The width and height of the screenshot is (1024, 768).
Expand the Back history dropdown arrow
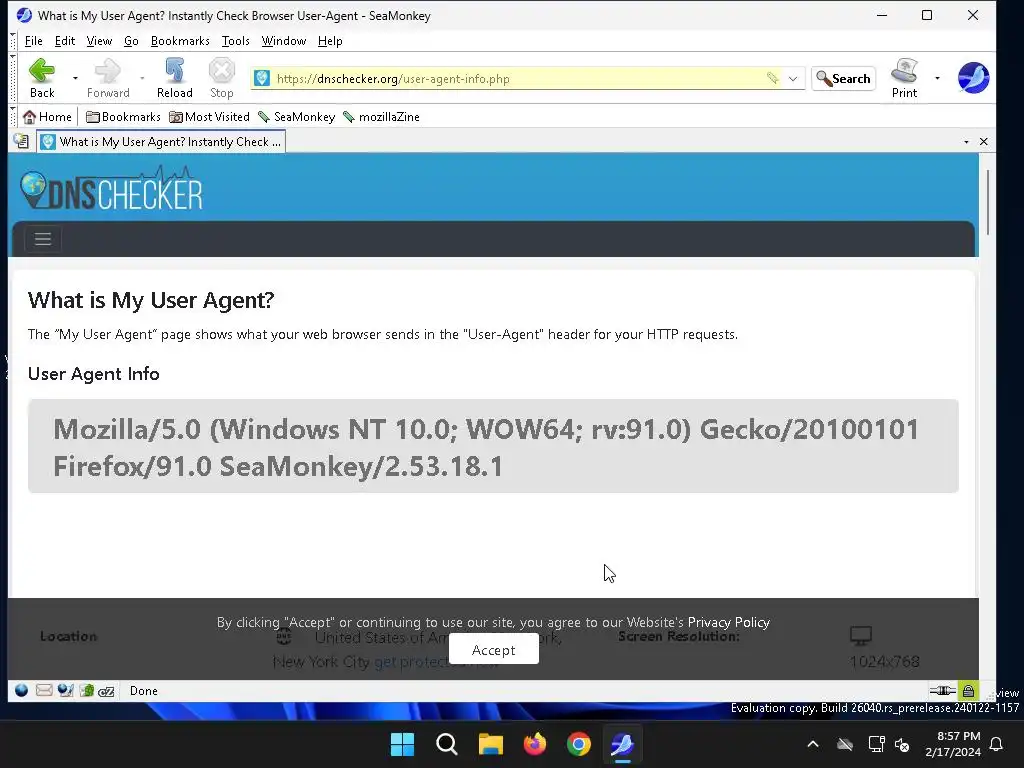point(75,78)
